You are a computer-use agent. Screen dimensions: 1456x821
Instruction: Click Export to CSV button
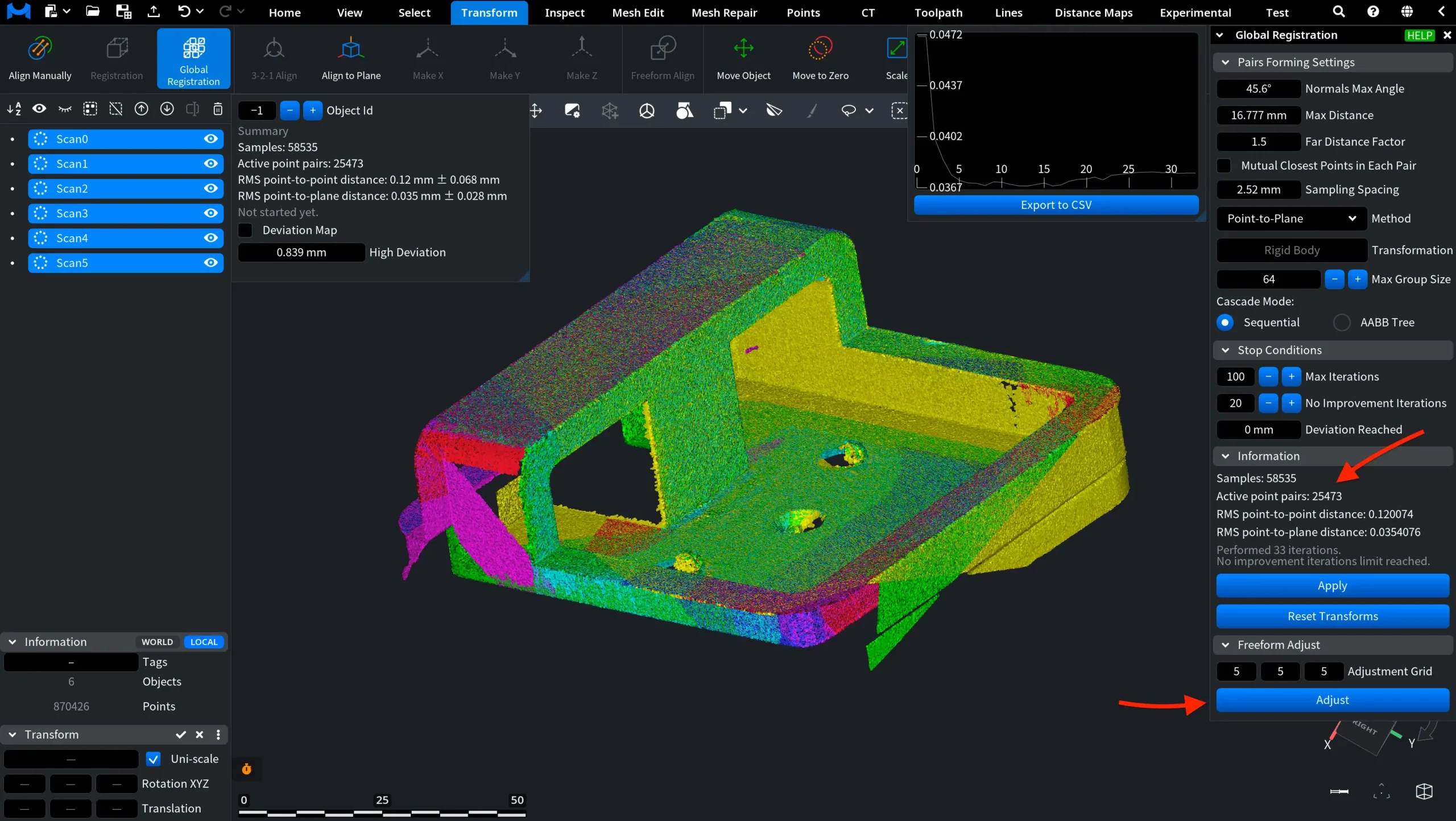[x=1056, y=205]
